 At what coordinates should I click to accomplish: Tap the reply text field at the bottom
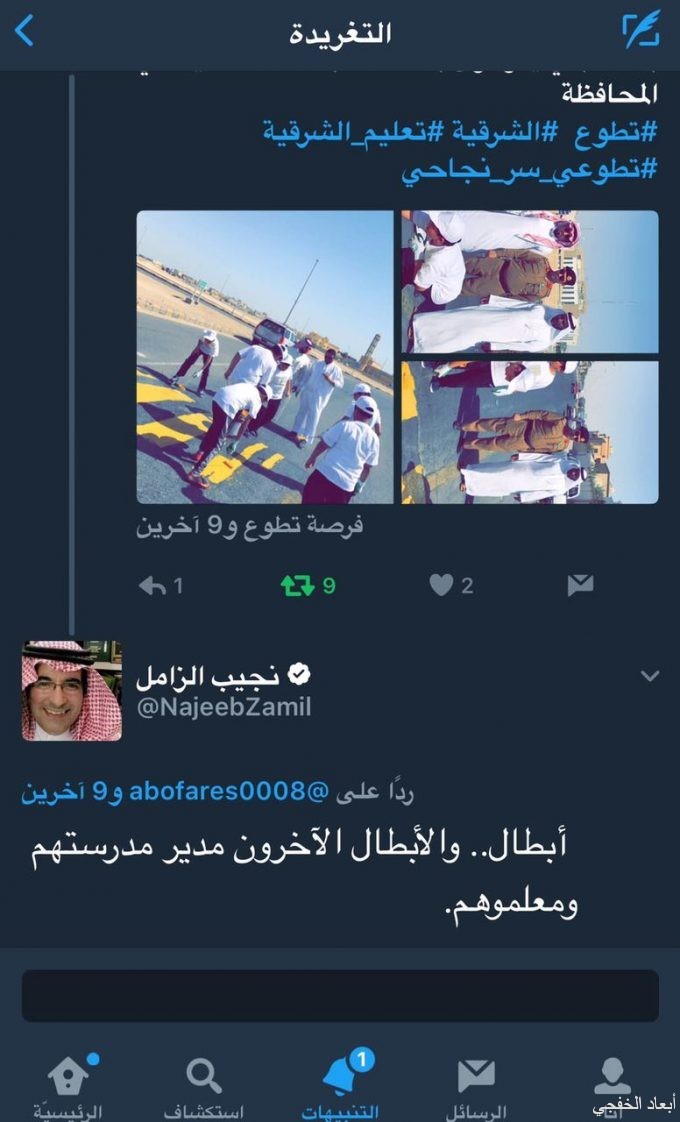point(340,995)
